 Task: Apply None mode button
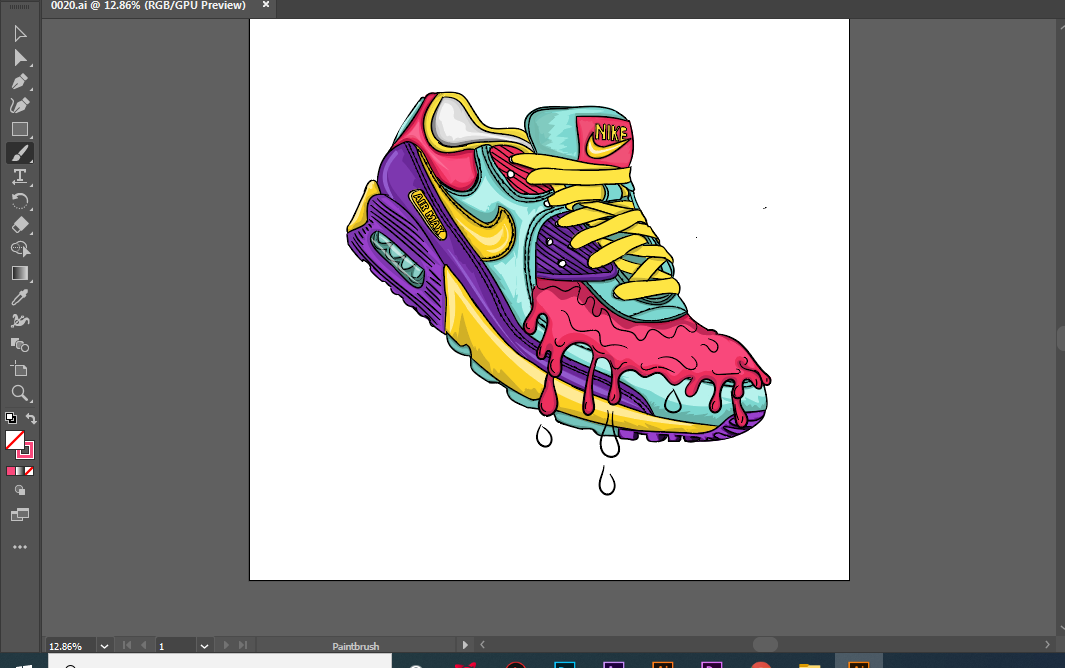tap(29, 471)
